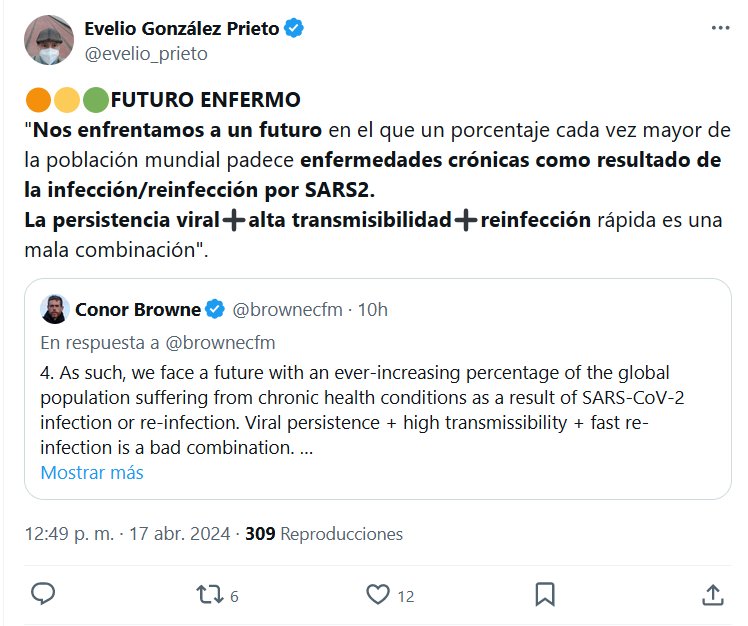Expand quoted tweet with Mostrar más

[92, 472]
